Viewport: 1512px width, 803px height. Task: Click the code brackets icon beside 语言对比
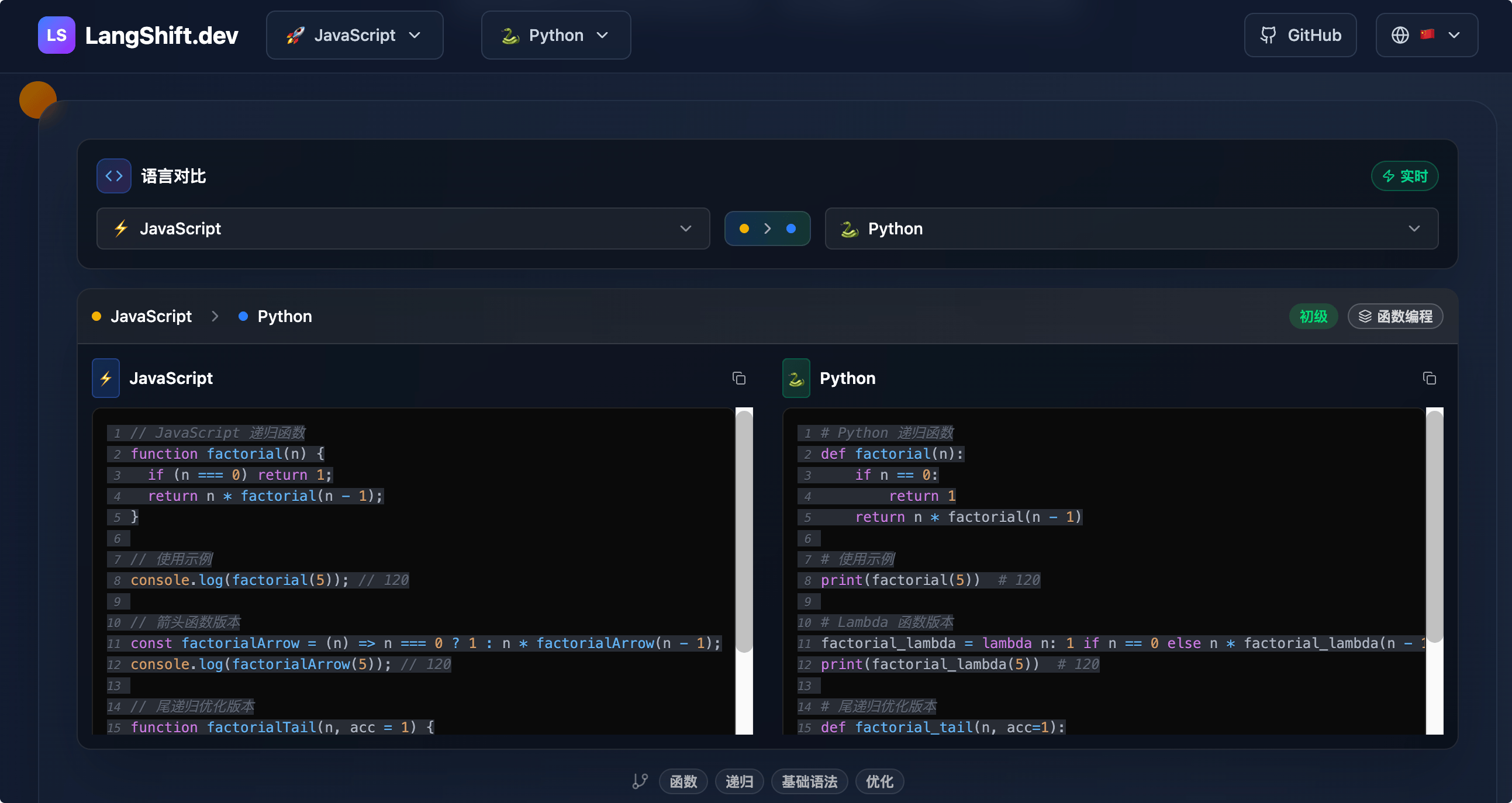(114, 176)
